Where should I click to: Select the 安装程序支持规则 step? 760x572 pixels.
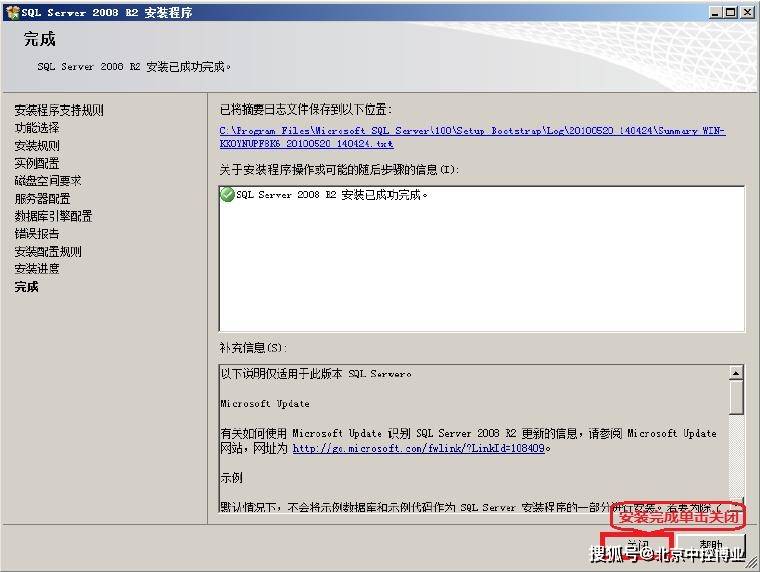coord(59,110)
